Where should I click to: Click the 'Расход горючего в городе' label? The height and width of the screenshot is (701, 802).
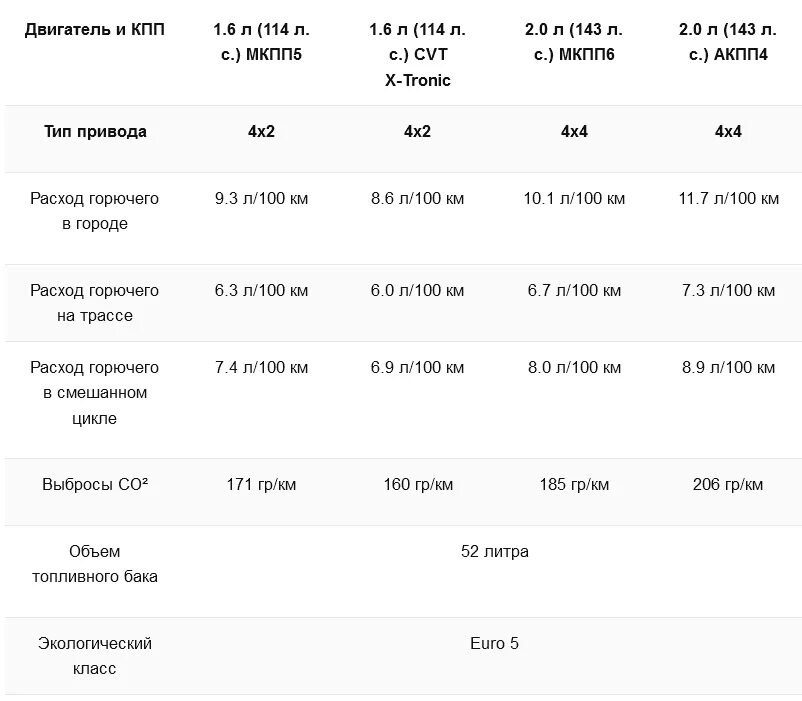94,211
